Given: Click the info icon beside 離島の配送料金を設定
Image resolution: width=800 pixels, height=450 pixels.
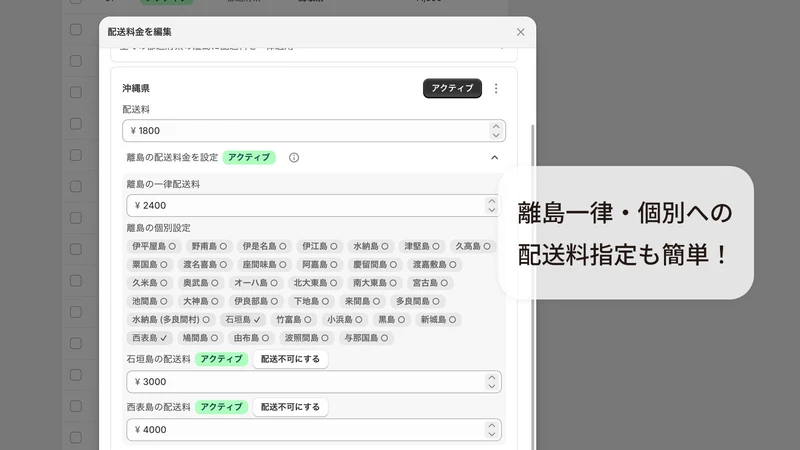Looking at the screenshot, I should pyautogui.click(x=294, y=158).
